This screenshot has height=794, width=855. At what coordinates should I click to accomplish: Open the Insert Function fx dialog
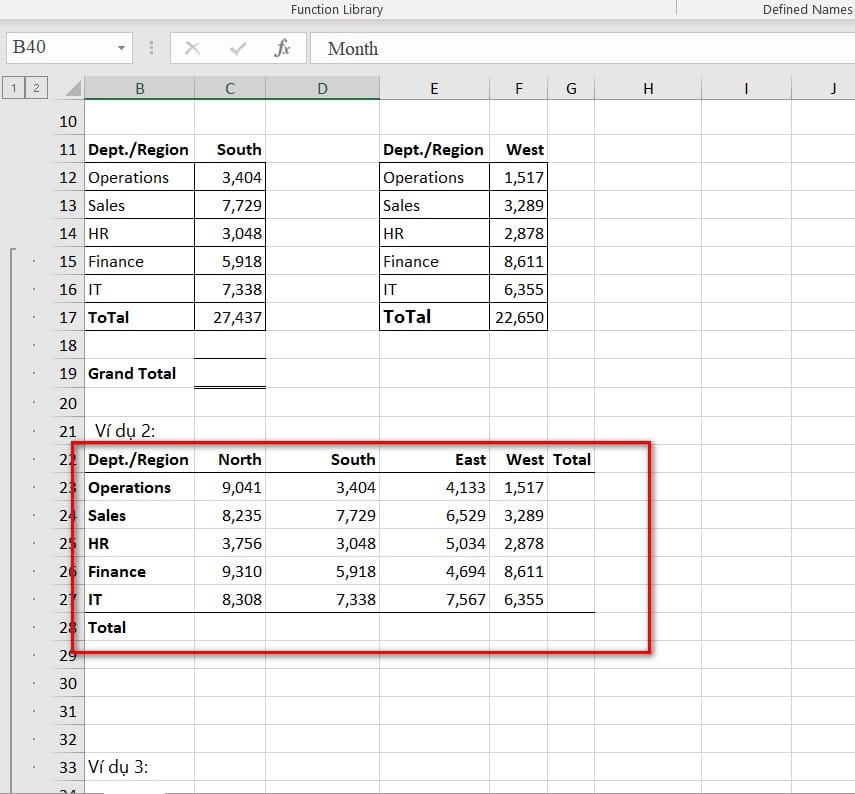pos(282,48)
